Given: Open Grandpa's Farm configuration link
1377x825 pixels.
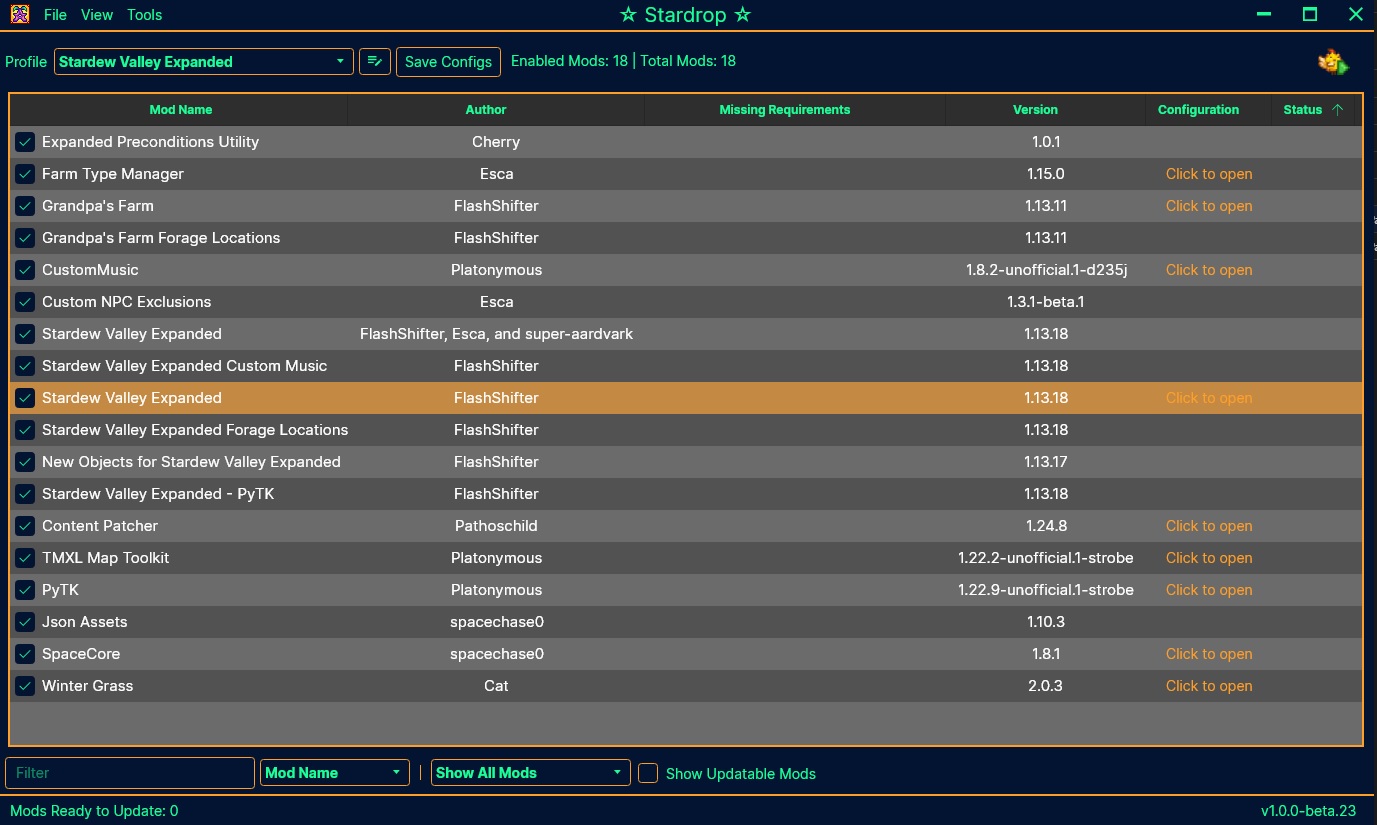Looking at the screenshot, I should 1209,206.
